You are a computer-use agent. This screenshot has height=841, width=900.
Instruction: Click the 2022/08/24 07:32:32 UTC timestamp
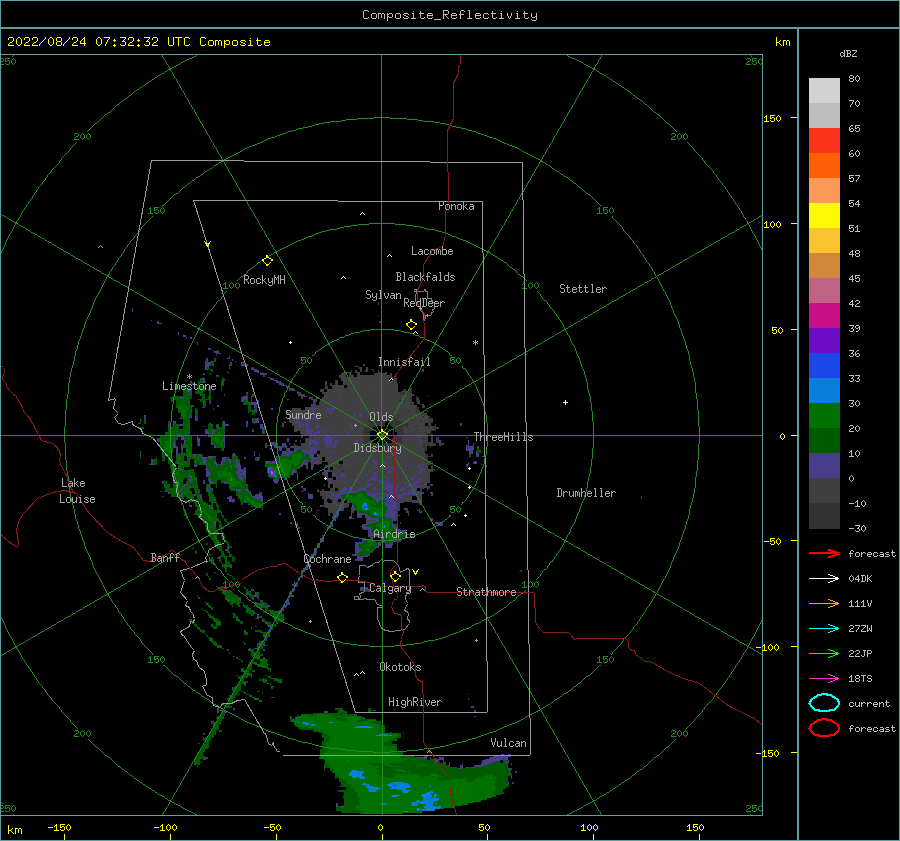pyautogui.click(x=99, y=42)
